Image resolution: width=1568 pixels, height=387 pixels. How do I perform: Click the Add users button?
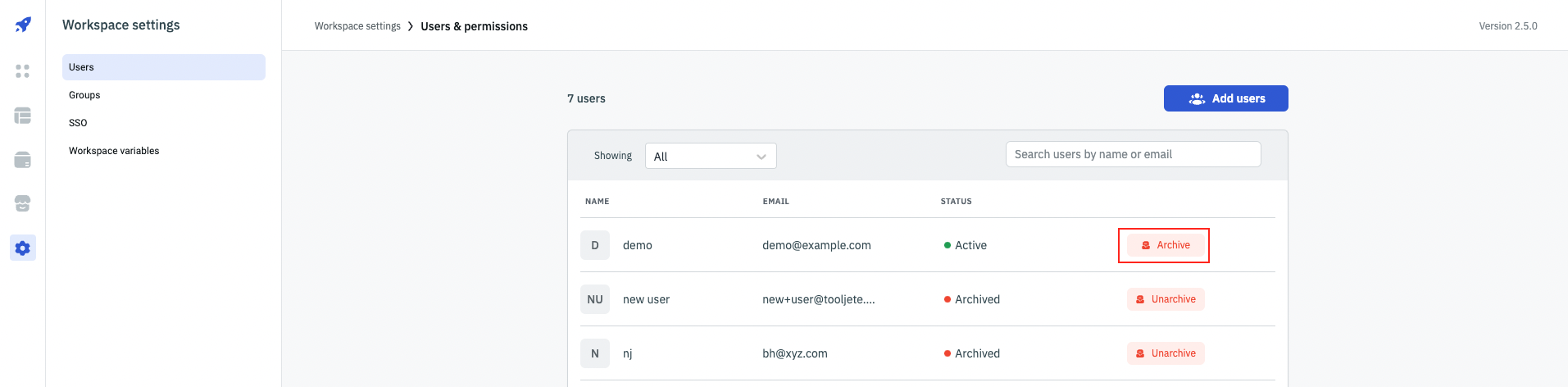pyautogui.click(x=1225, y=98)
